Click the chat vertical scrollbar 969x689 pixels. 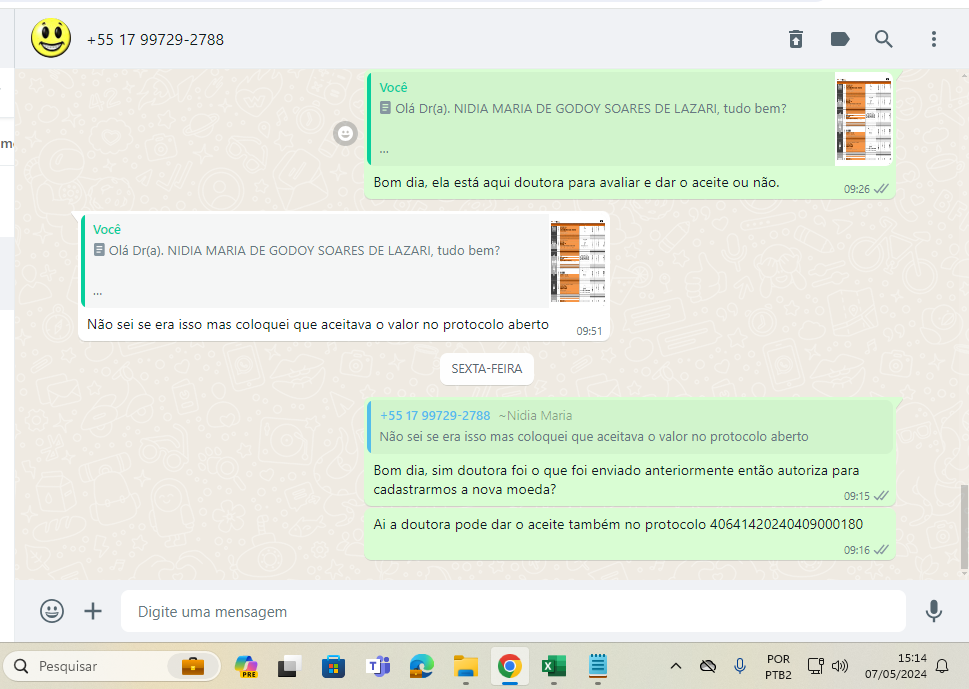pos(964,527)
